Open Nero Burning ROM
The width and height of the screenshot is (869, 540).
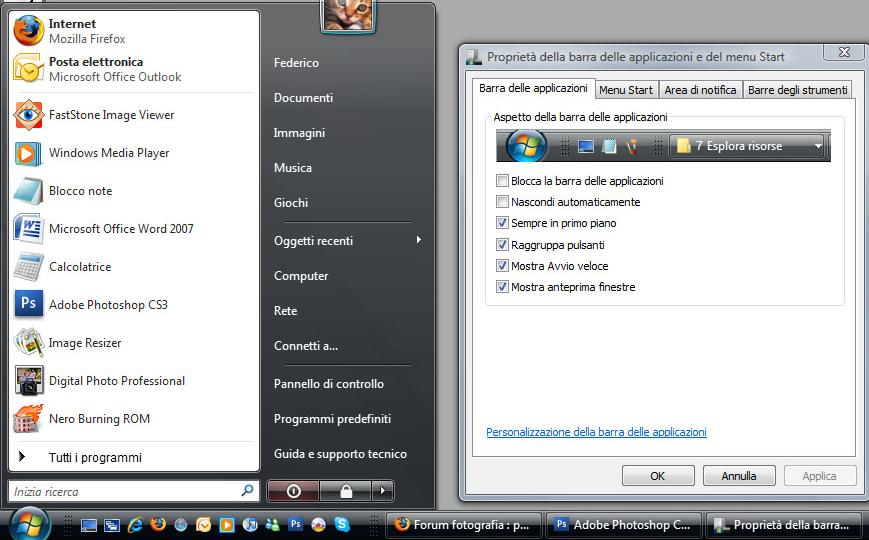[x=134, y=419]
